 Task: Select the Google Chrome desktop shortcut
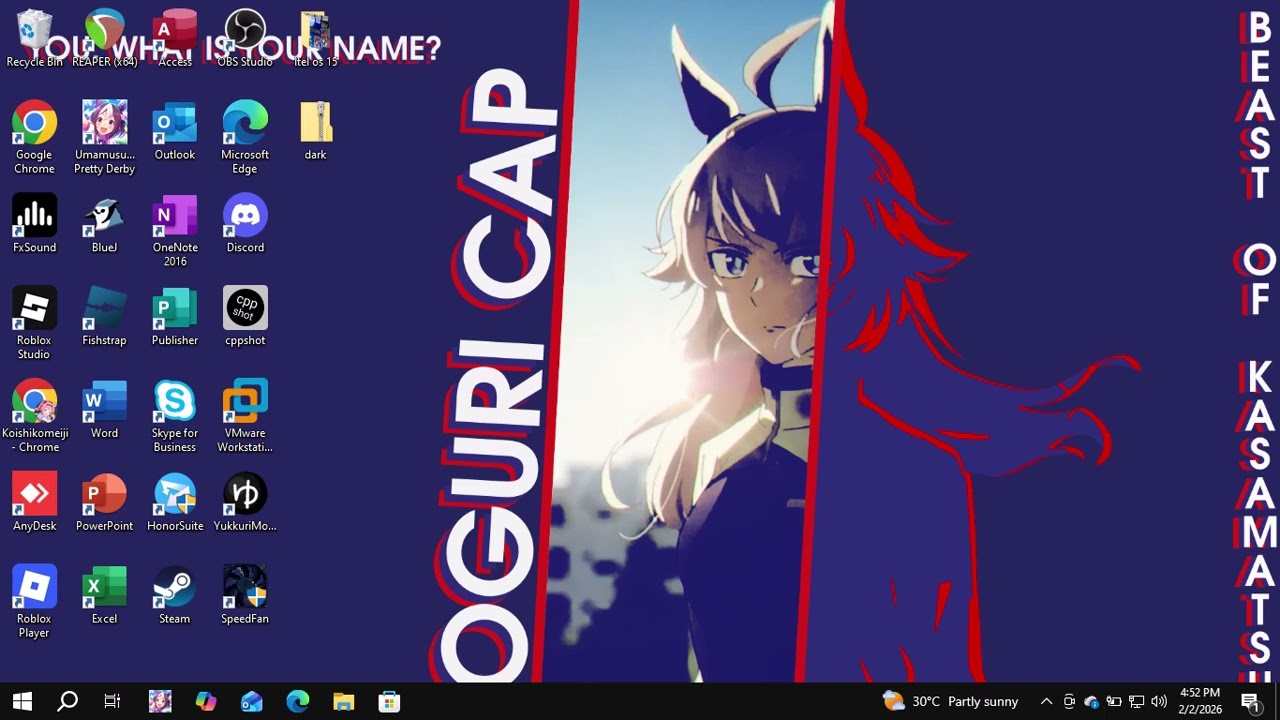coord(34,137)
